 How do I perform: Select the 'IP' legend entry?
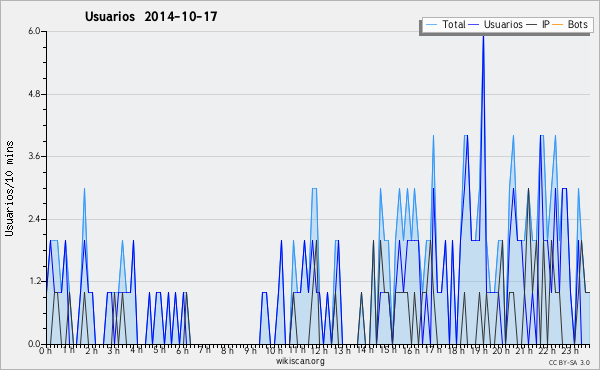[546, 24]
